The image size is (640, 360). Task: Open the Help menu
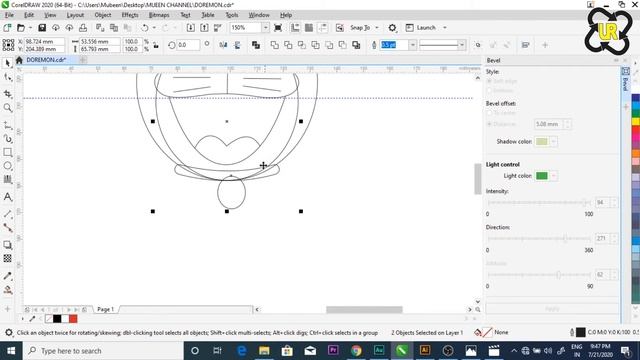[286, 15]
